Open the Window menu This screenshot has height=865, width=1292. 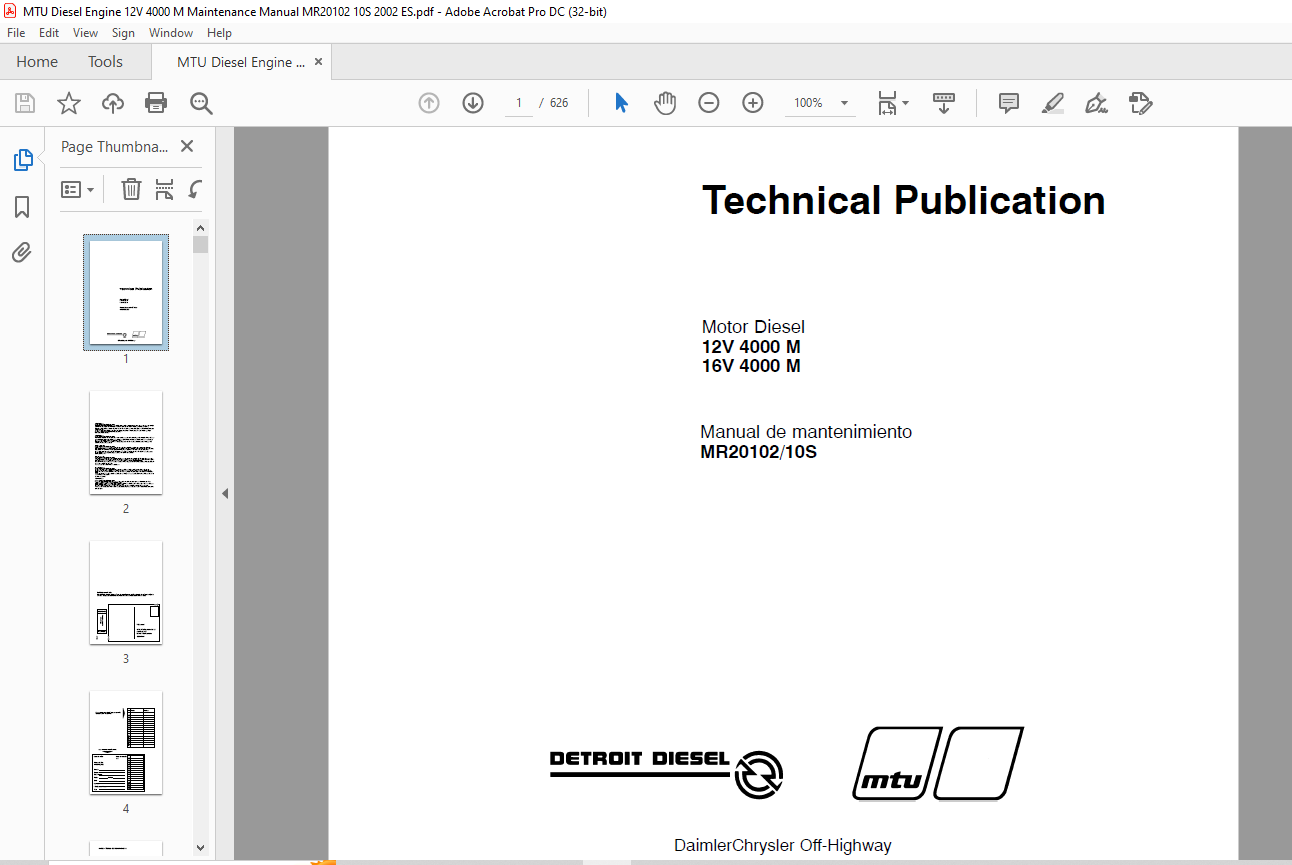(x=171, y=33)
